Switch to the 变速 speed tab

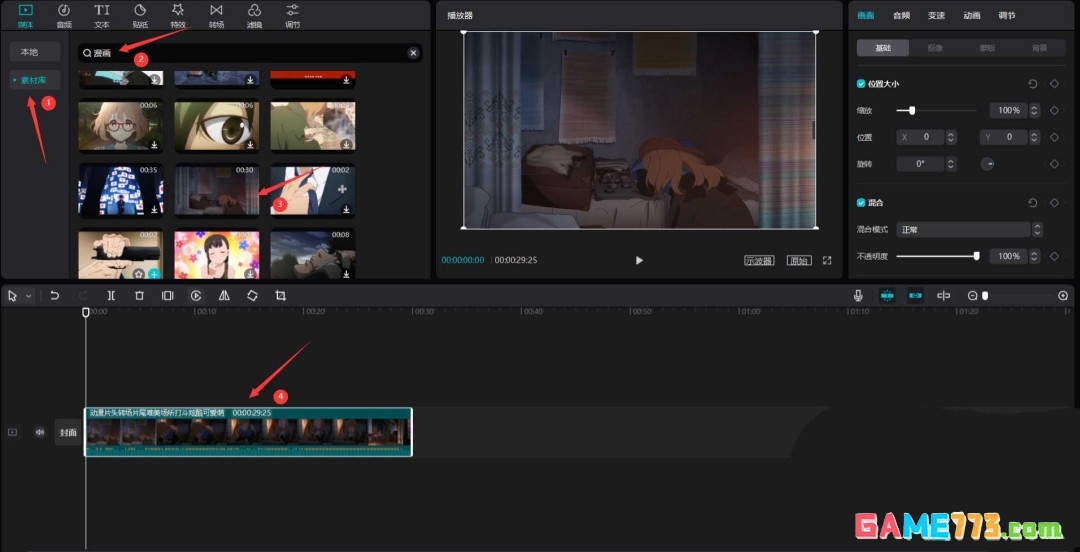click(x=937, y=15)
